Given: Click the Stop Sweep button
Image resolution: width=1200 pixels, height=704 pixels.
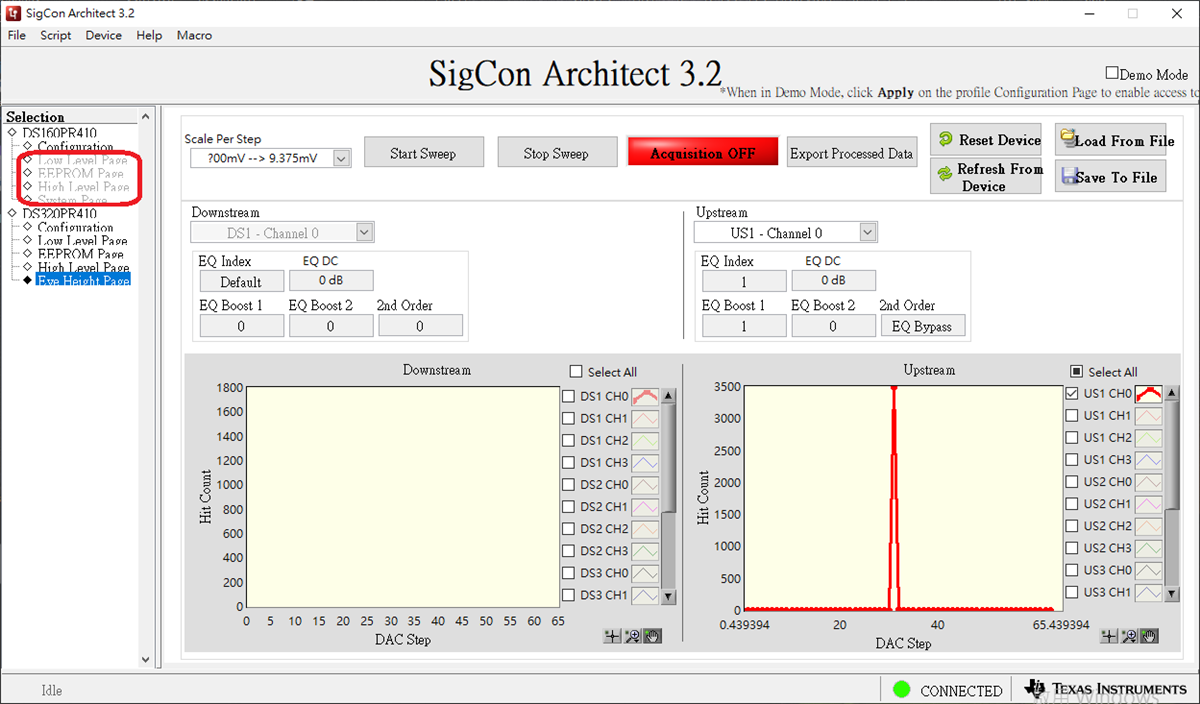Looking at the screenshot, I should 556,153.
